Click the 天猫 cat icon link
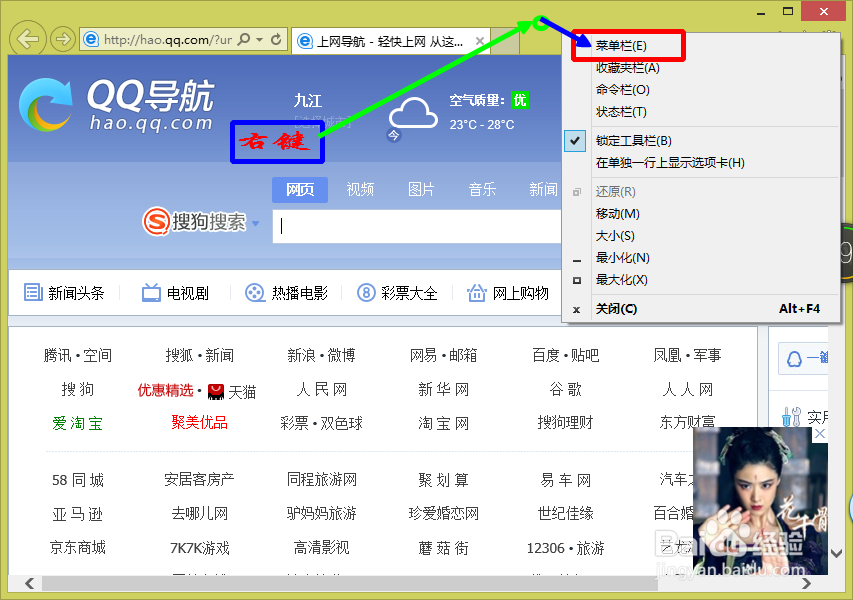The width and height of the screenshot is (853, 600). pos(216,391)
